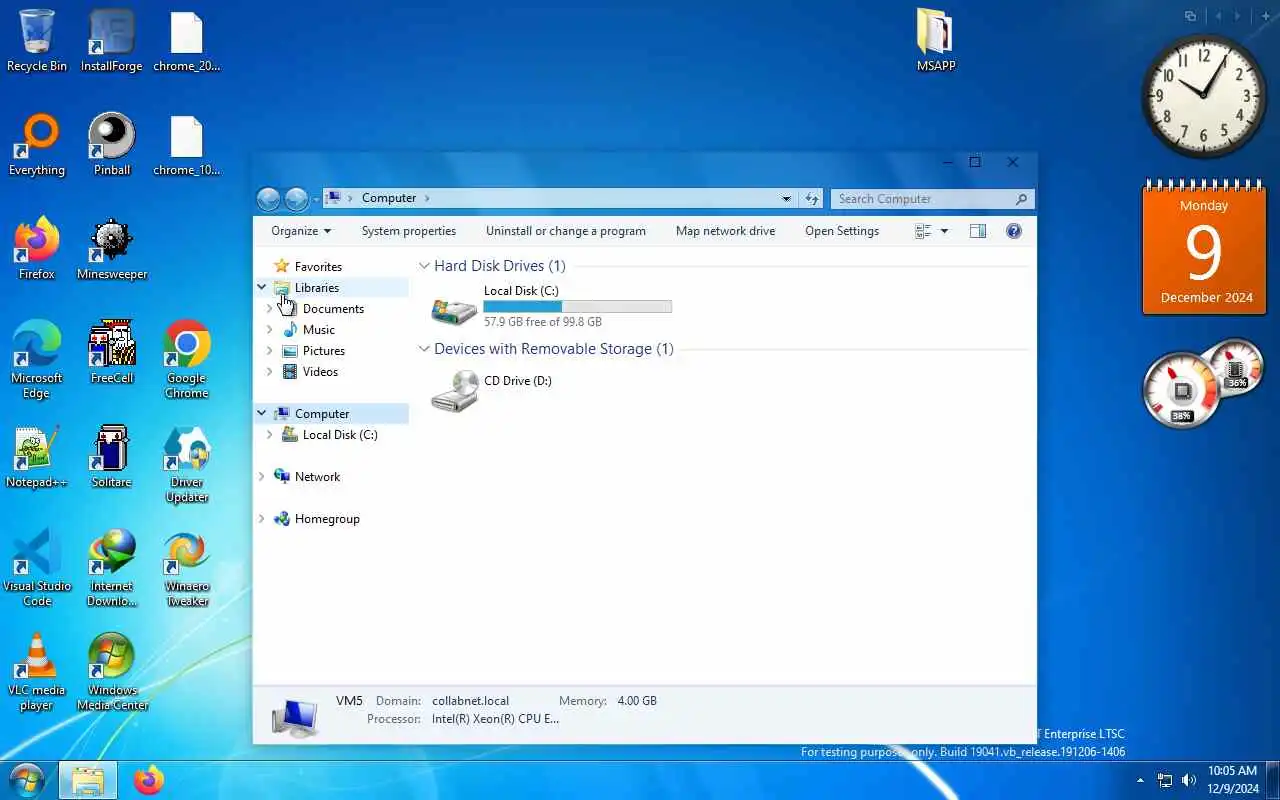1280x800 pixels.
Task: Collapse the Computer tree node
Action: coord(262,414)
